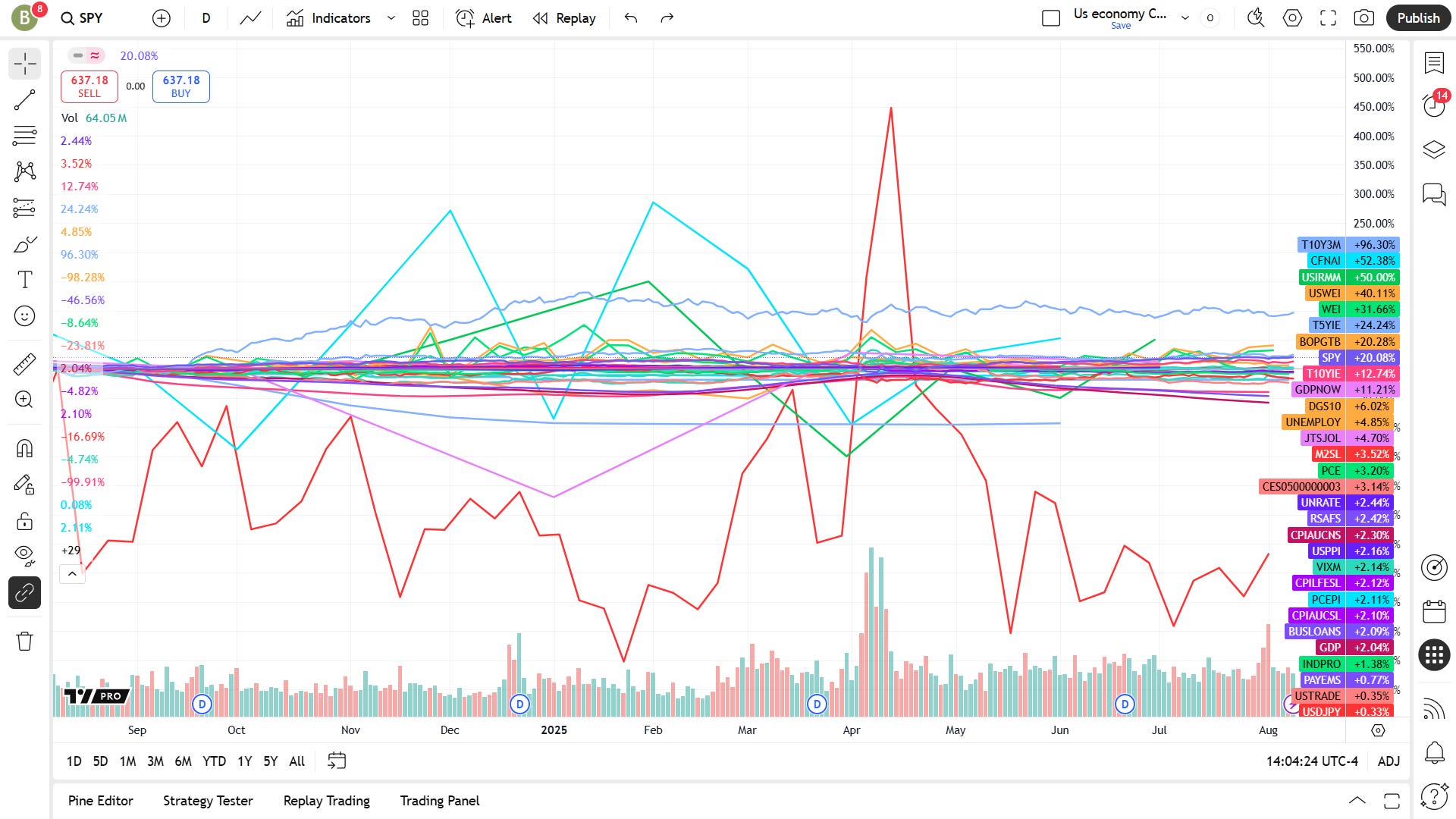Open the Us economy layout dropdown
Image resolution: width=1456 pixels, height=819 pixels.
[1185, 18]
